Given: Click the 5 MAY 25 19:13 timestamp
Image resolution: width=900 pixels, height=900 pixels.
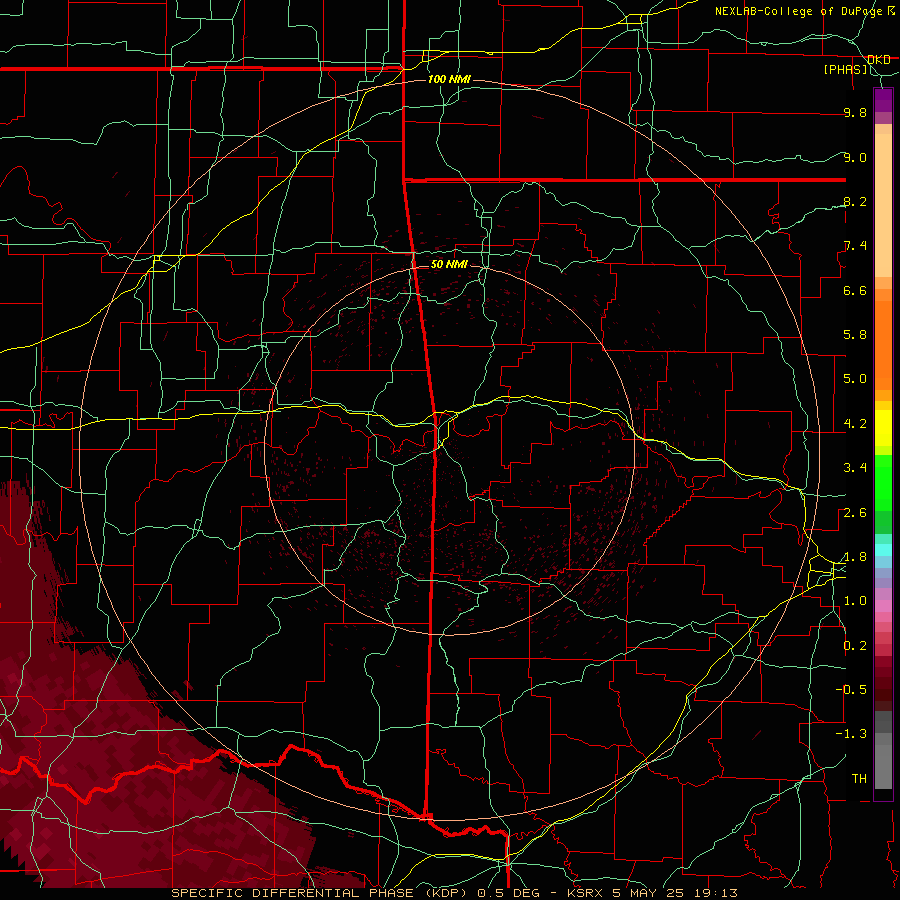Looking at the screenshot, I should click(x=675, y=893).
